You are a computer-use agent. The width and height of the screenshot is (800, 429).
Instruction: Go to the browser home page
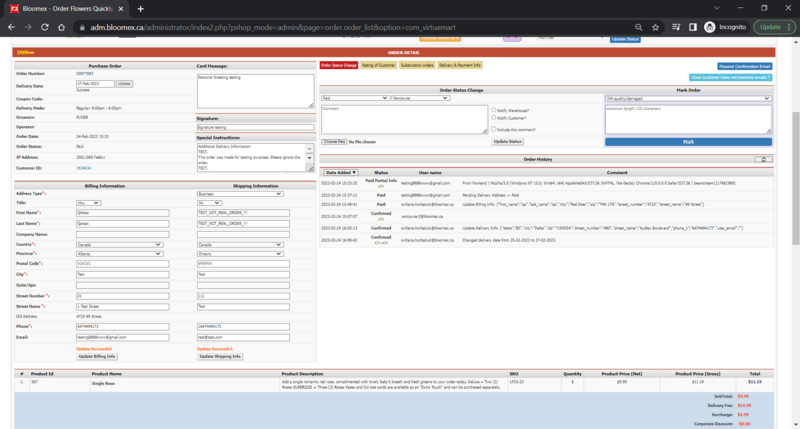click(x=62, y=27)
